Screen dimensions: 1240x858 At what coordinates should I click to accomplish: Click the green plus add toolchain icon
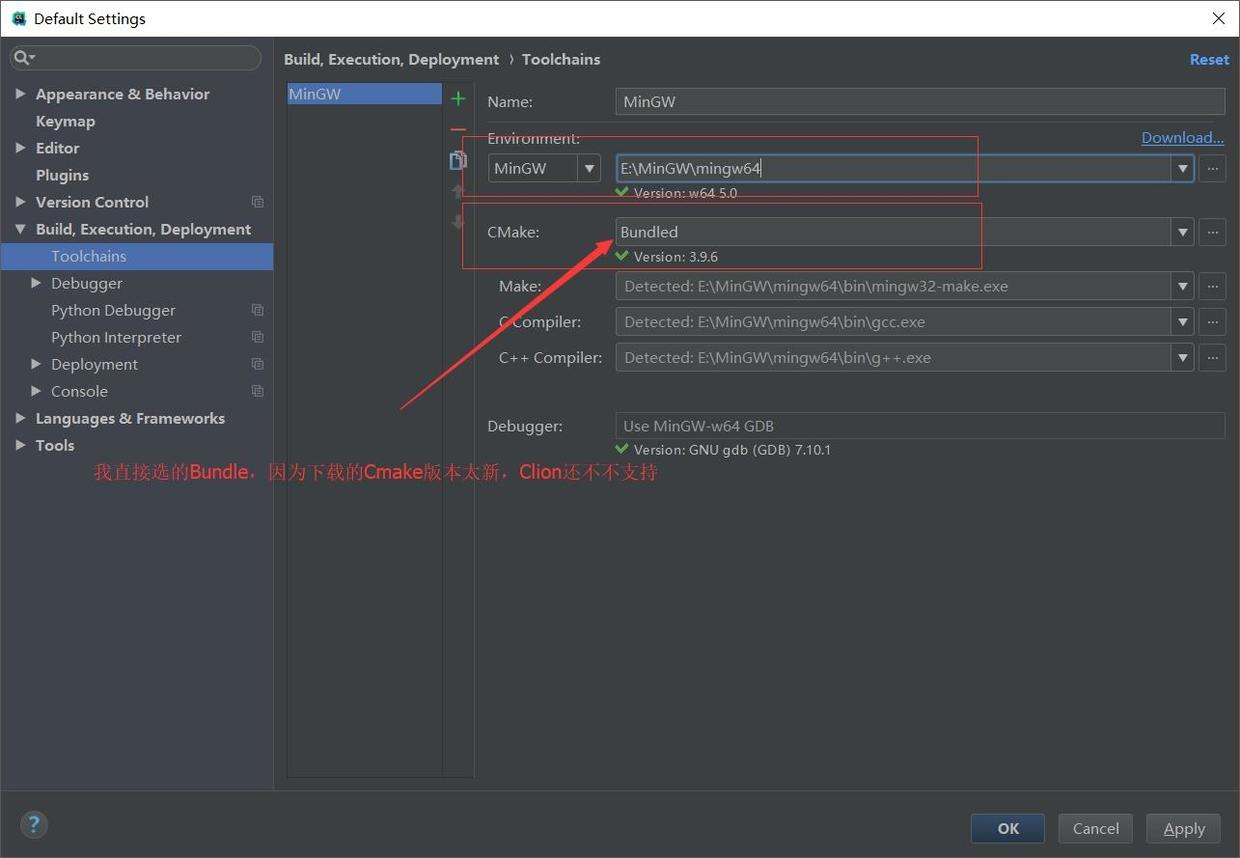(x=458, y=98)
